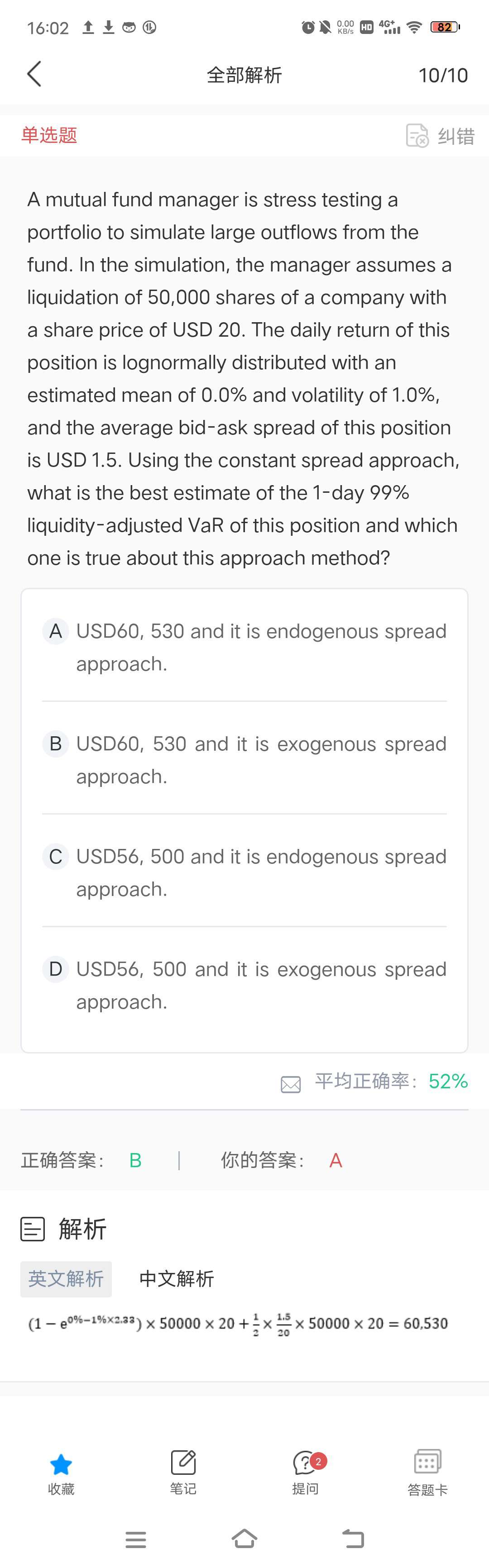Viewport: 489px width, 1568px height.
Task: Tap the envelope feedback icon
Action: 291,1084
